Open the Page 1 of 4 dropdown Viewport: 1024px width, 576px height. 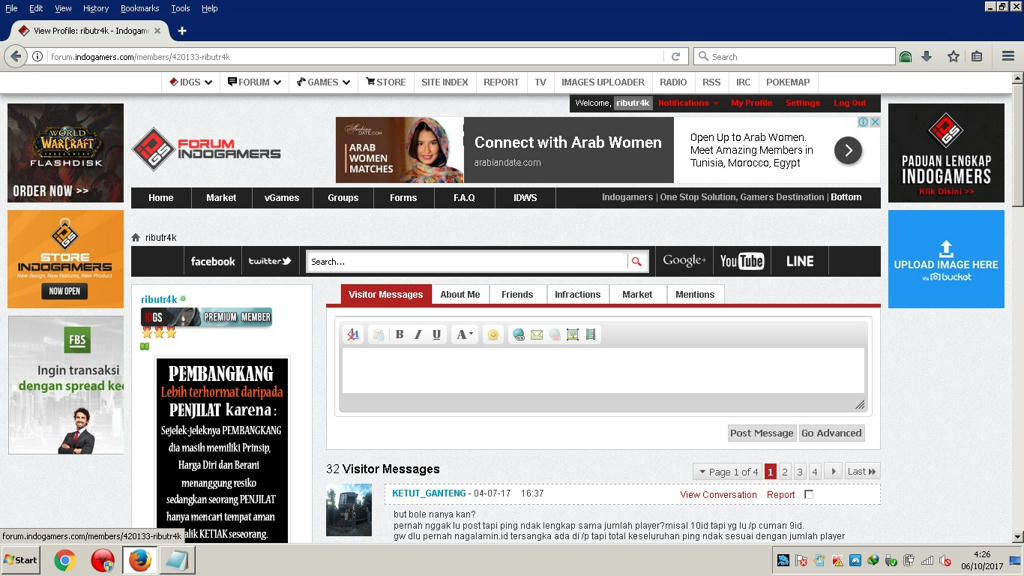click(x=728, y=472)
